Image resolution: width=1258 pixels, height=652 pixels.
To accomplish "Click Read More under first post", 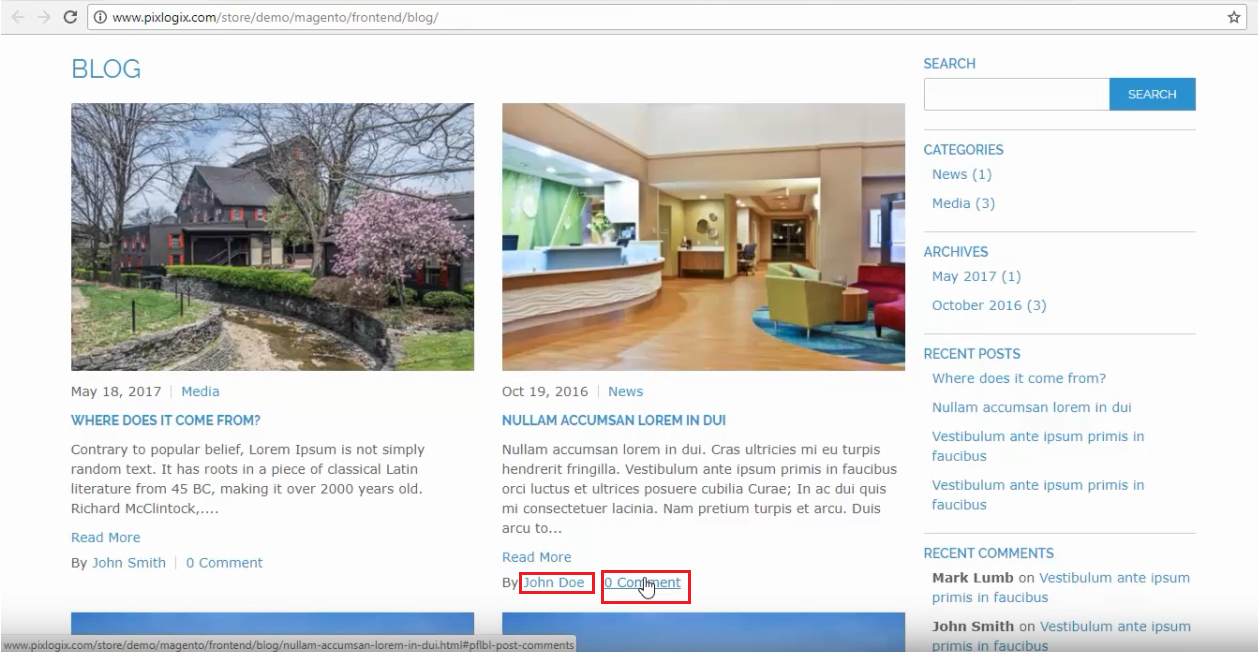I will pos(106,537).
